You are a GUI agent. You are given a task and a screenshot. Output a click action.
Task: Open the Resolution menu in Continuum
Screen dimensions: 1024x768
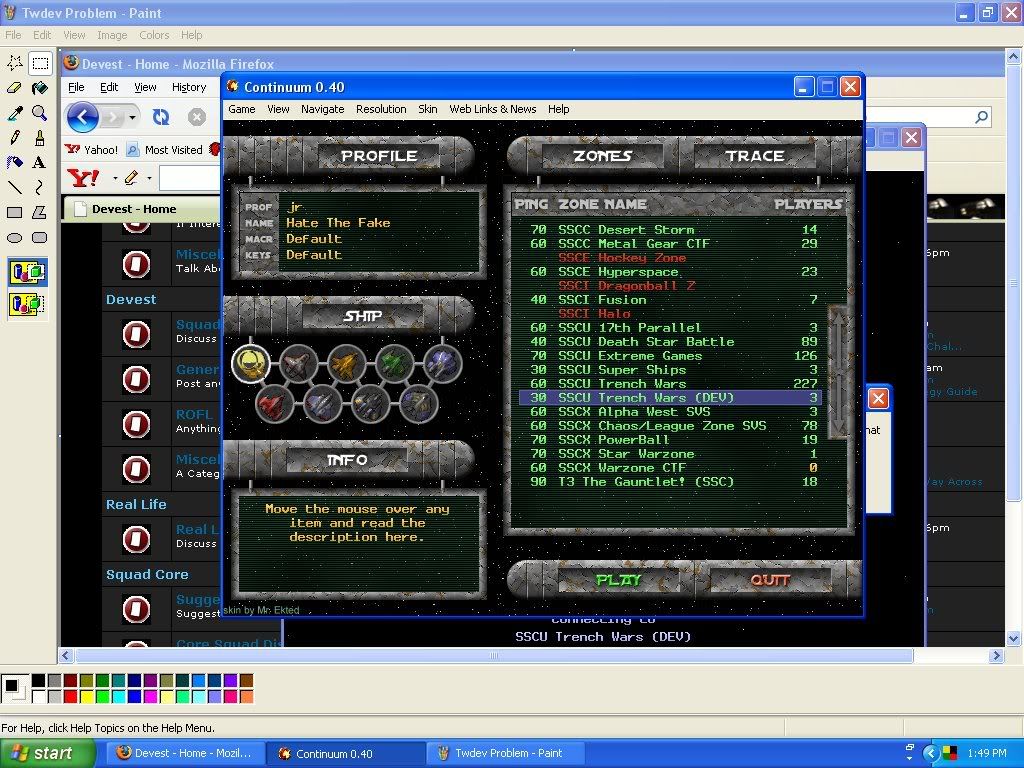[381, 109]
